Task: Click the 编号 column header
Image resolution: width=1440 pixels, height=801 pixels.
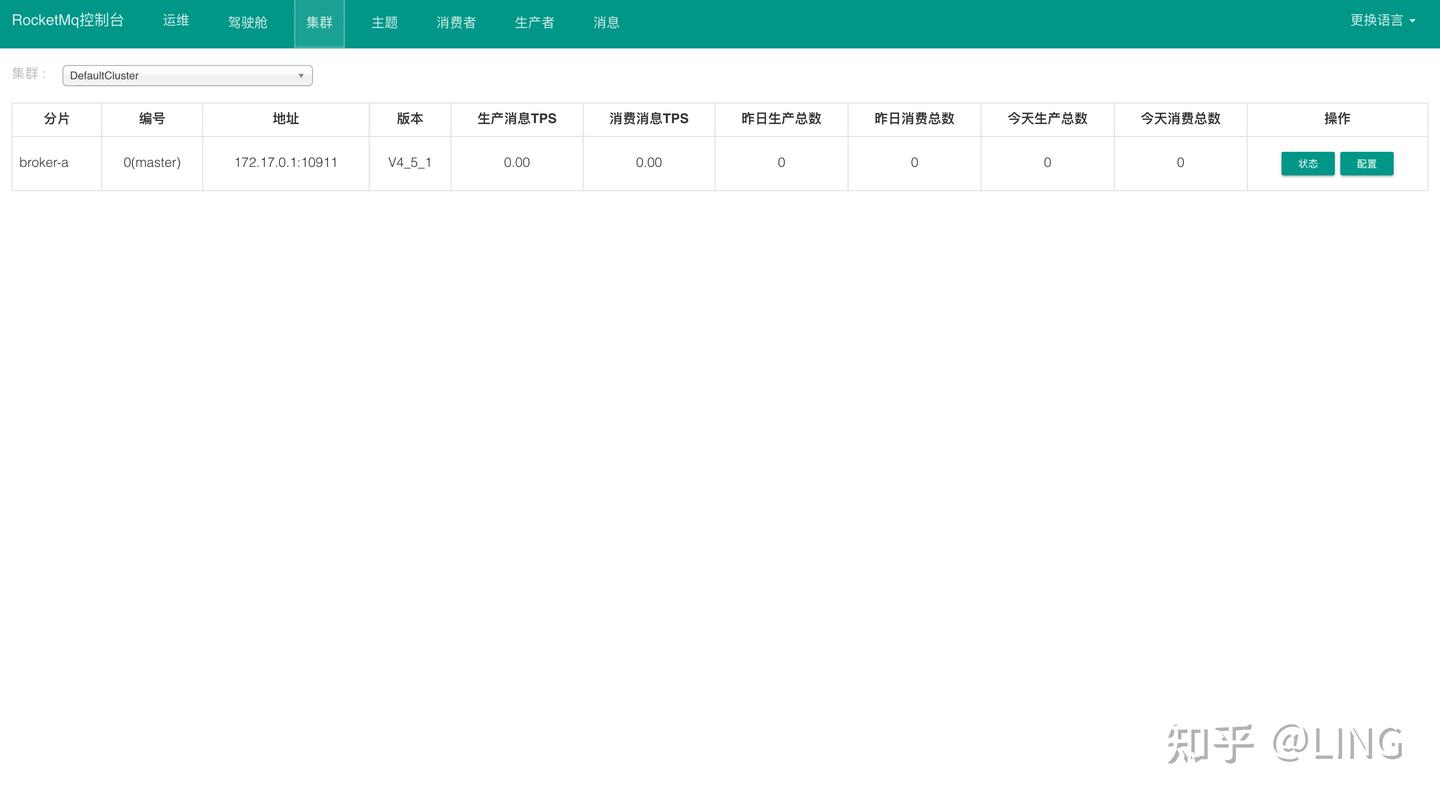Action: point(152,119)
